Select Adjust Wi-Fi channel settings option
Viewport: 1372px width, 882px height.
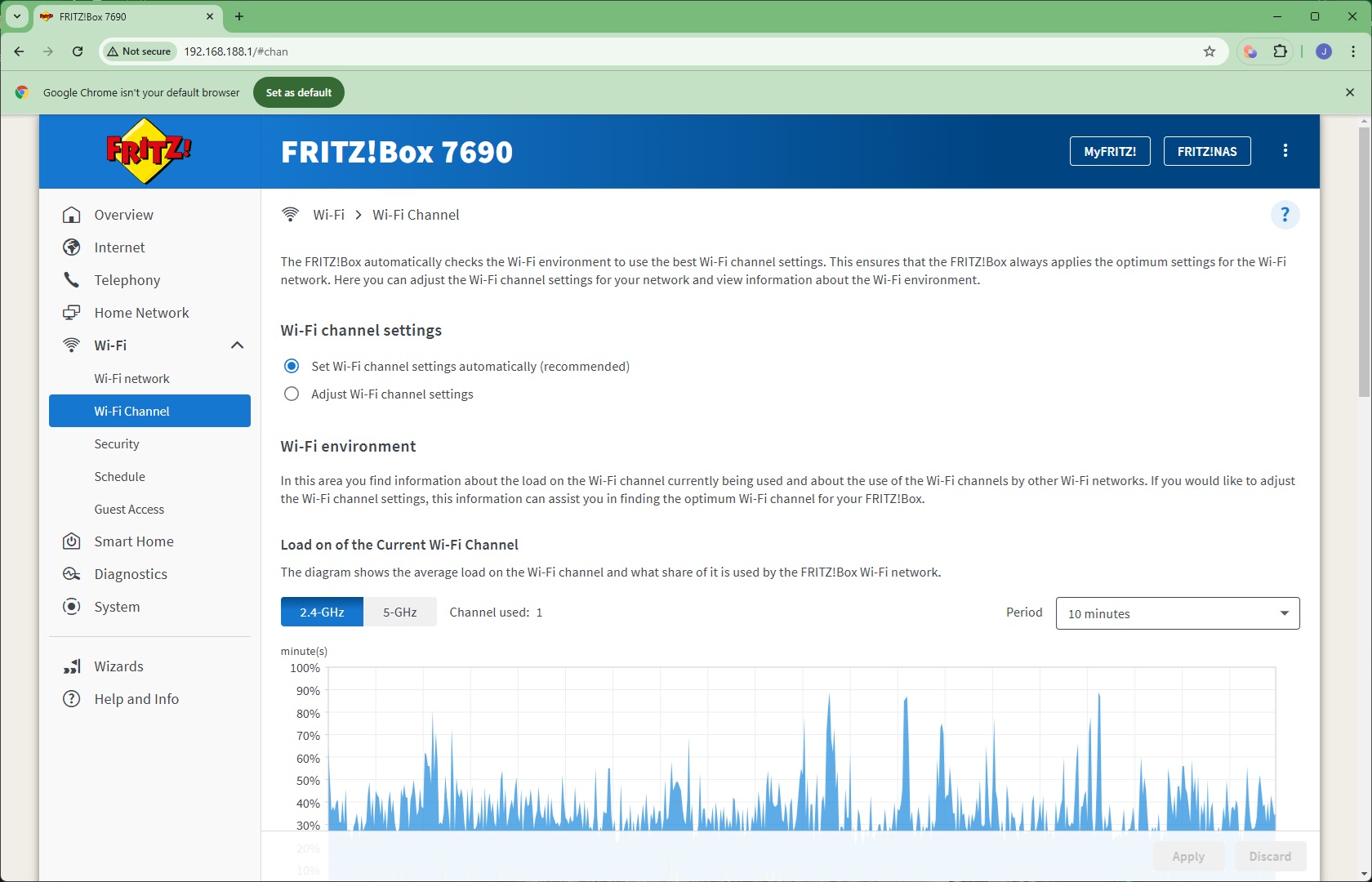[x=292, y=394]
